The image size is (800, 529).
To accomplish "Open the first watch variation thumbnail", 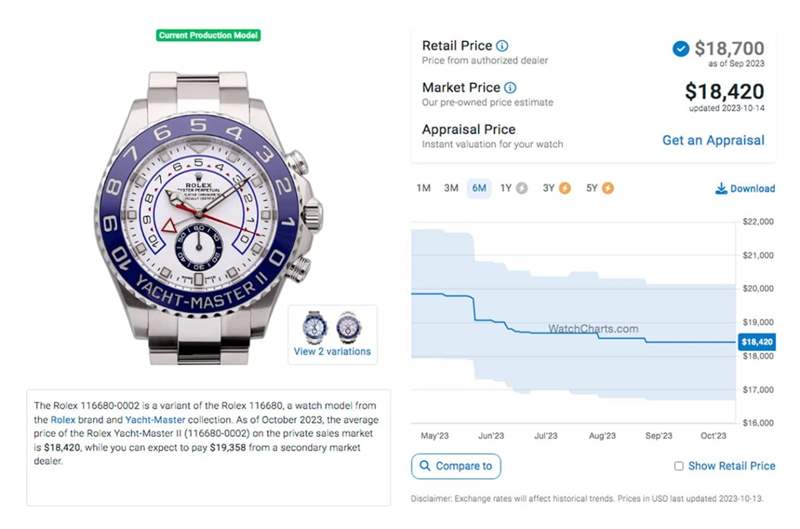I will [315, 326].
